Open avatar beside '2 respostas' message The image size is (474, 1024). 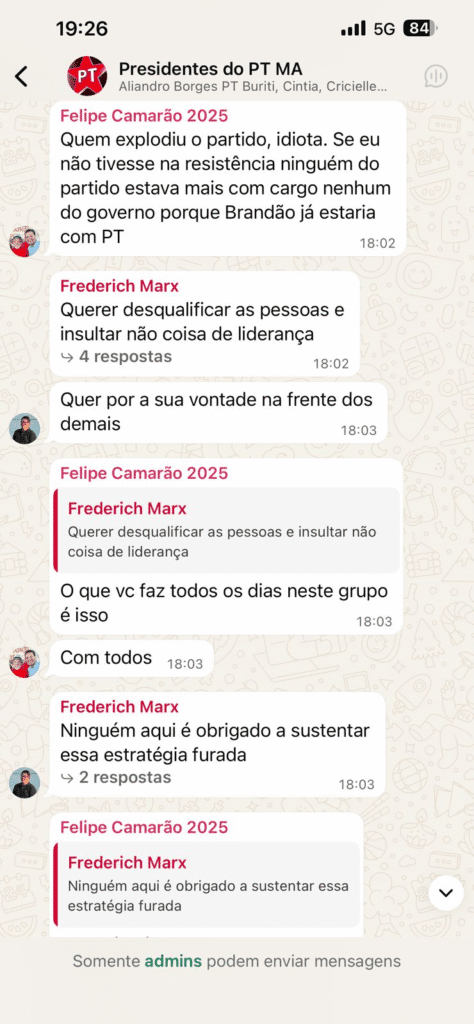pyautogui.click(x=25, y=782)
